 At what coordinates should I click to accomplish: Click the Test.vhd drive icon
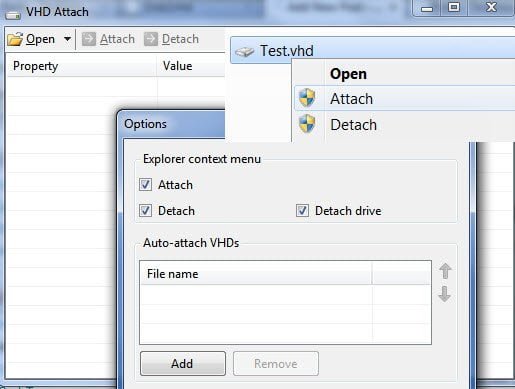(244, 52)
